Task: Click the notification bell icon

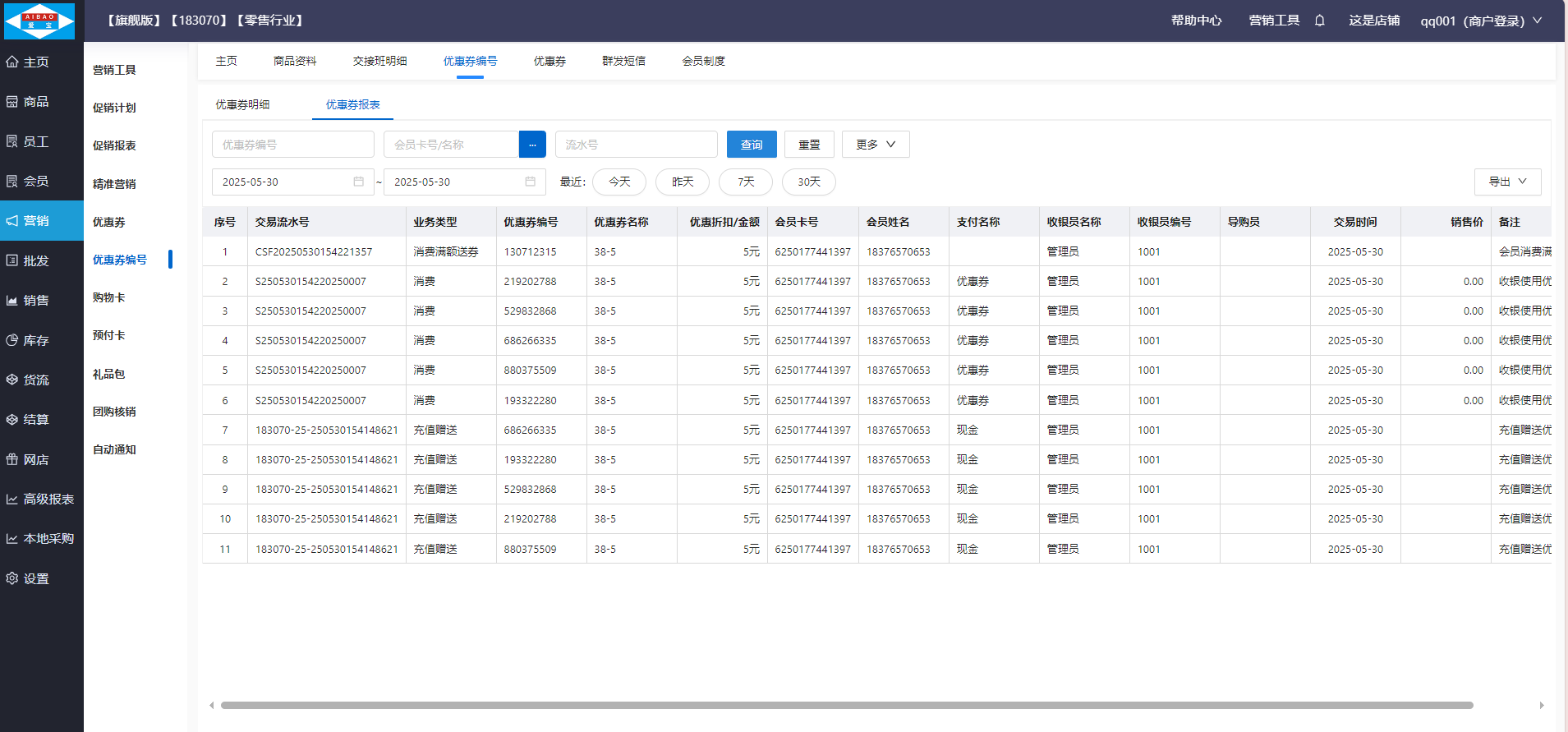Action: [x=1319, y=21]
